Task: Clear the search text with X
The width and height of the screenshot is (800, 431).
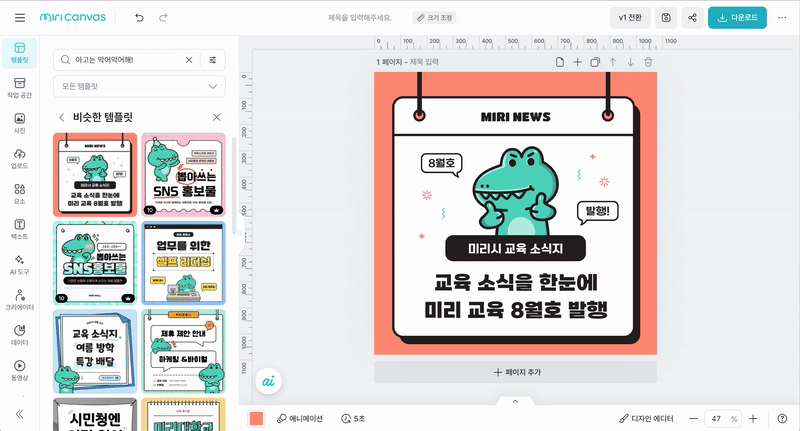Action: (x=189, y=60)
